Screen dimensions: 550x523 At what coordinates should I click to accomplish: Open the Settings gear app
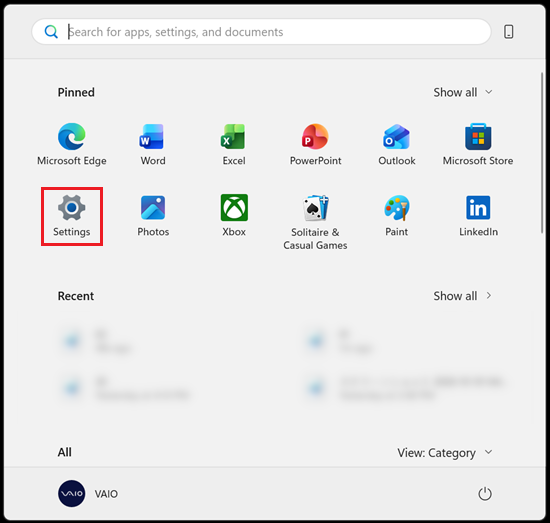(72, 216)
